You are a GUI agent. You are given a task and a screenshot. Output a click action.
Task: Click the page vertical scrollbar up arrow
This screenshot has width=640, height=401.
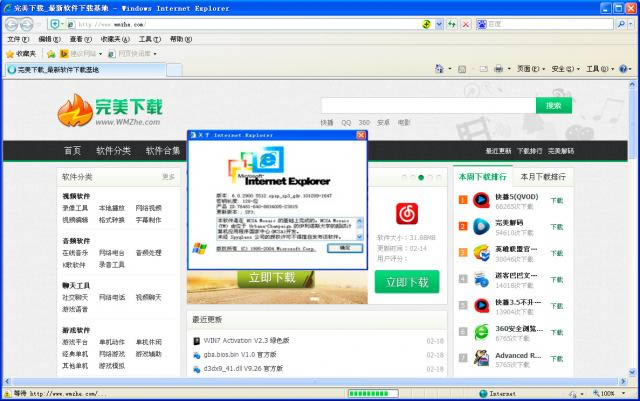[x=632, y=85]
